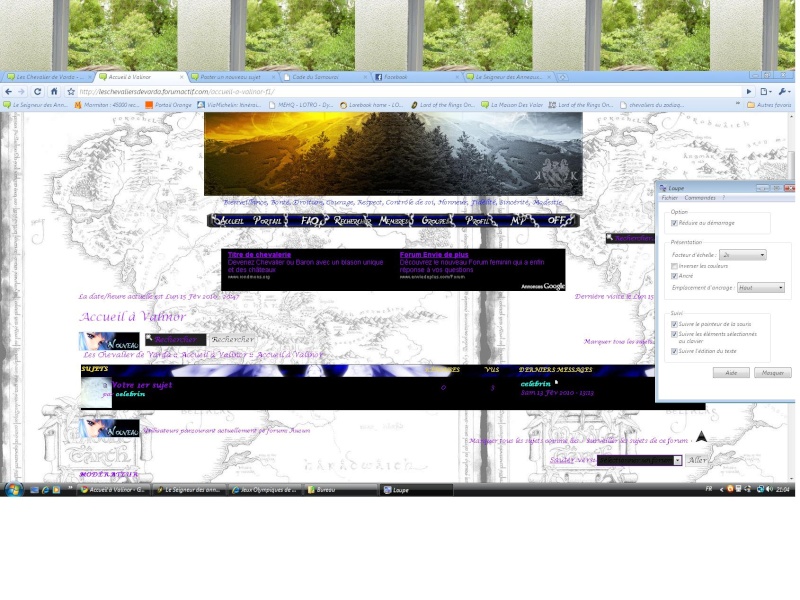
Task: Open the ? help menu in Loupe
Action: 723,198
